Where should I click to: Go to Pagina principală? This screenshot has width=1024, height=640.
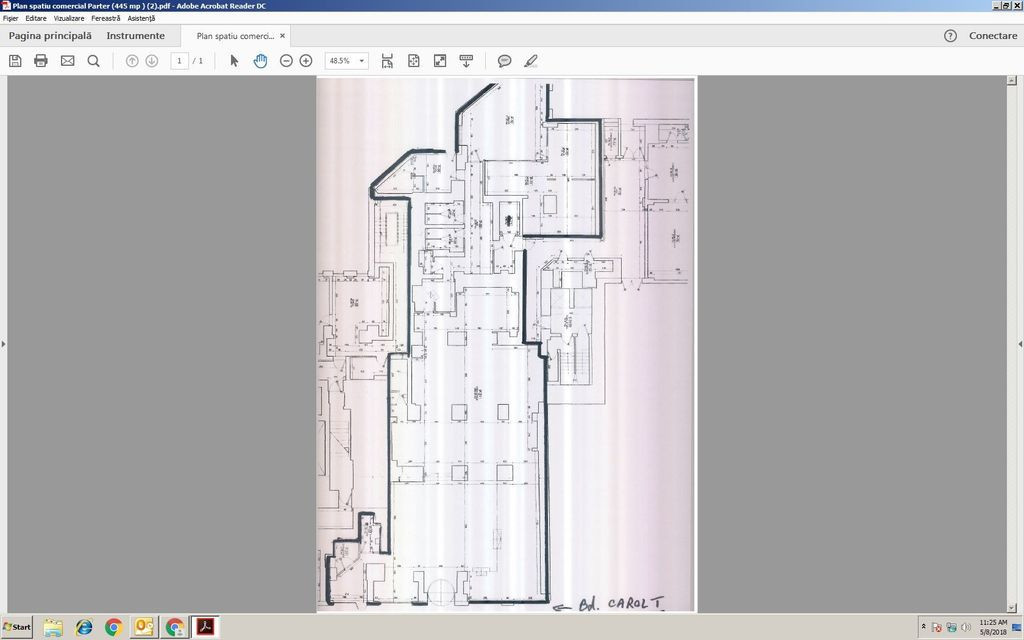50,36
